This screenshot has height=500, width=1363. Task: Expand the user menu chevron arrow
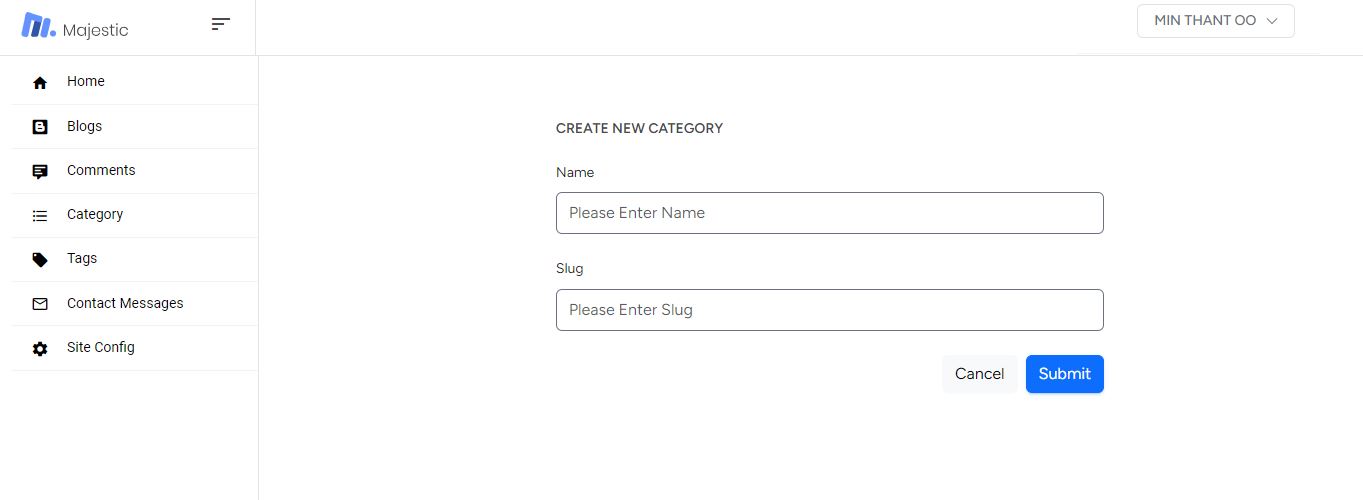pyautogui.click(x=1272, y=21)
